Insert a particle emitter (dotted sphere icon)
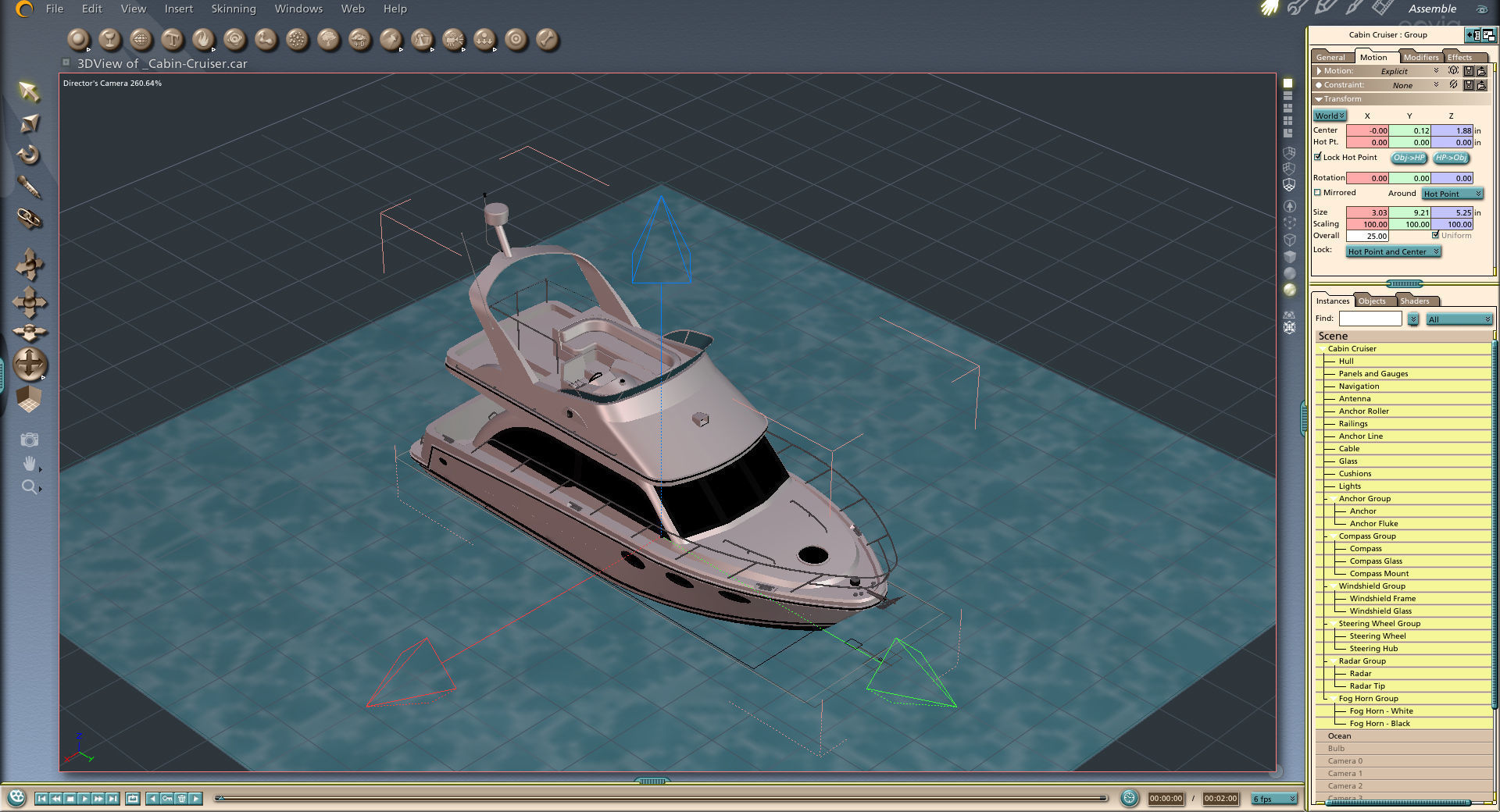 coord(297,39)
